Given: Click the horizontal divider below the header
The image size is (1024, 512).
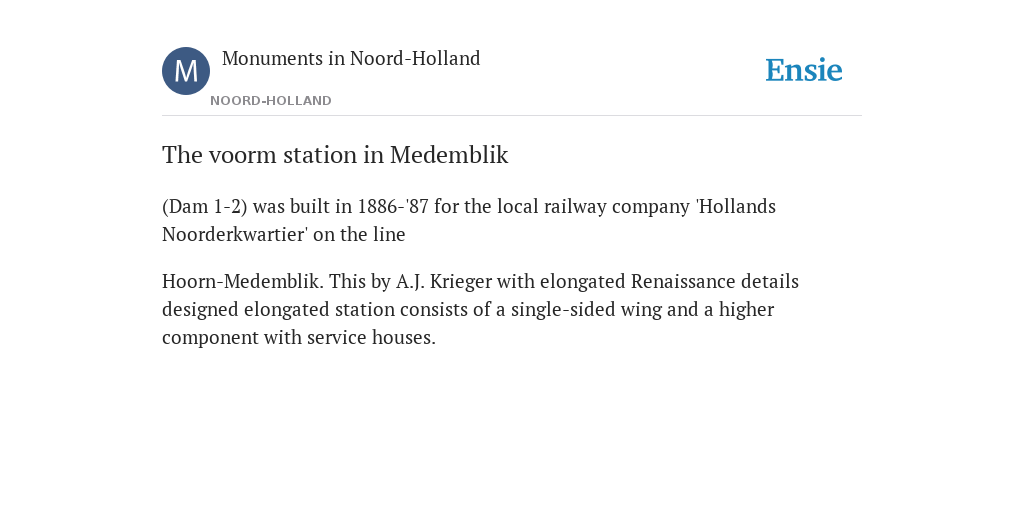Looking at the screenshot, I should pos(512,116).
